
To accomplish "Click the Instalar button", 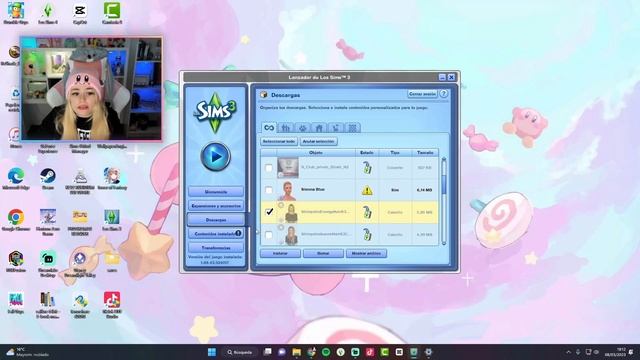I will coord(280,253).
